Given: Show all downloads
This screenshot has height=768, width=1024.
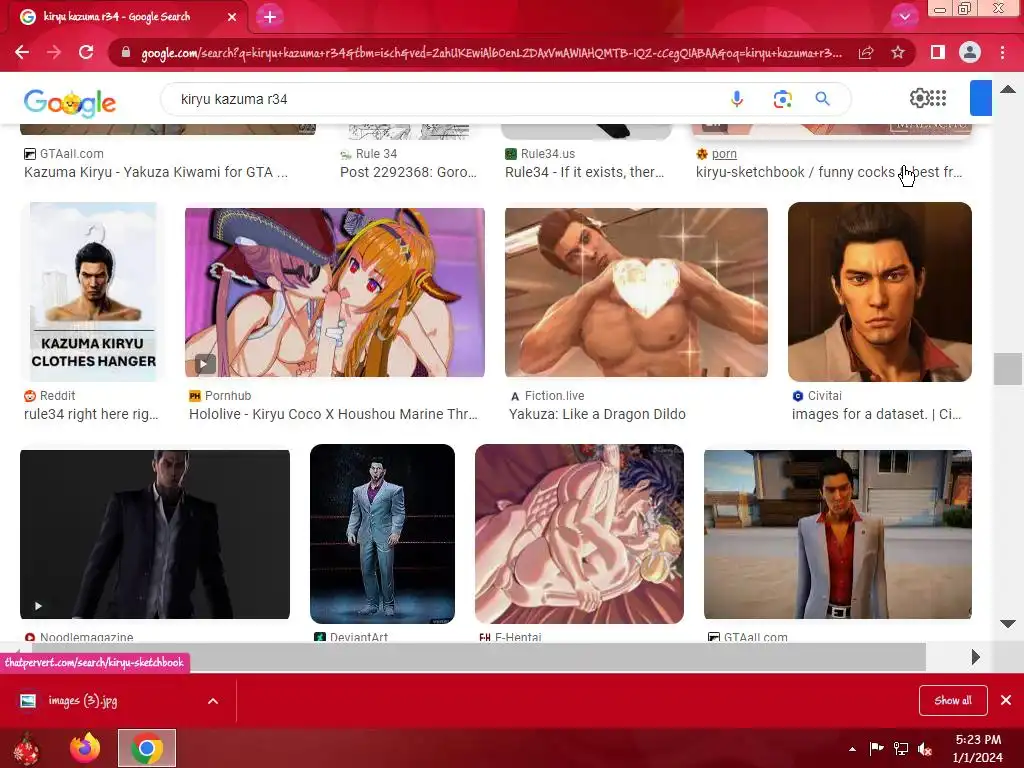Looking at the screenshot, I should [953, 701].
